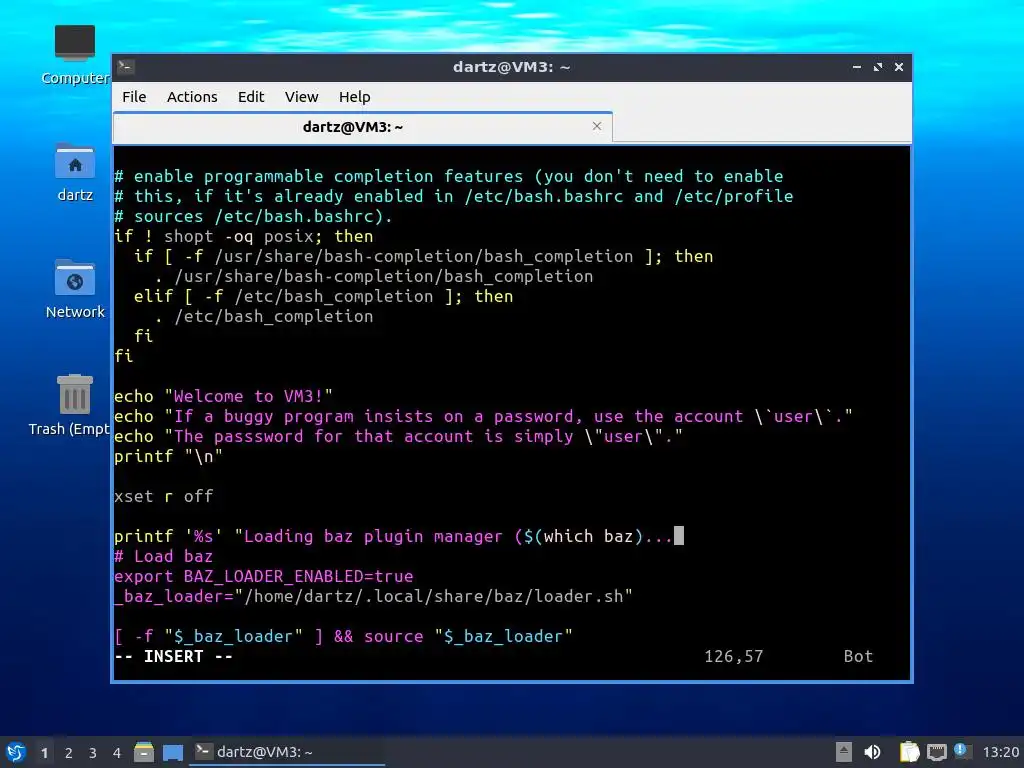The height and width of the screenshot is (768, 1024).
Task: Click the '_baz_loader=' assignment line
Action: coord(374,596)
